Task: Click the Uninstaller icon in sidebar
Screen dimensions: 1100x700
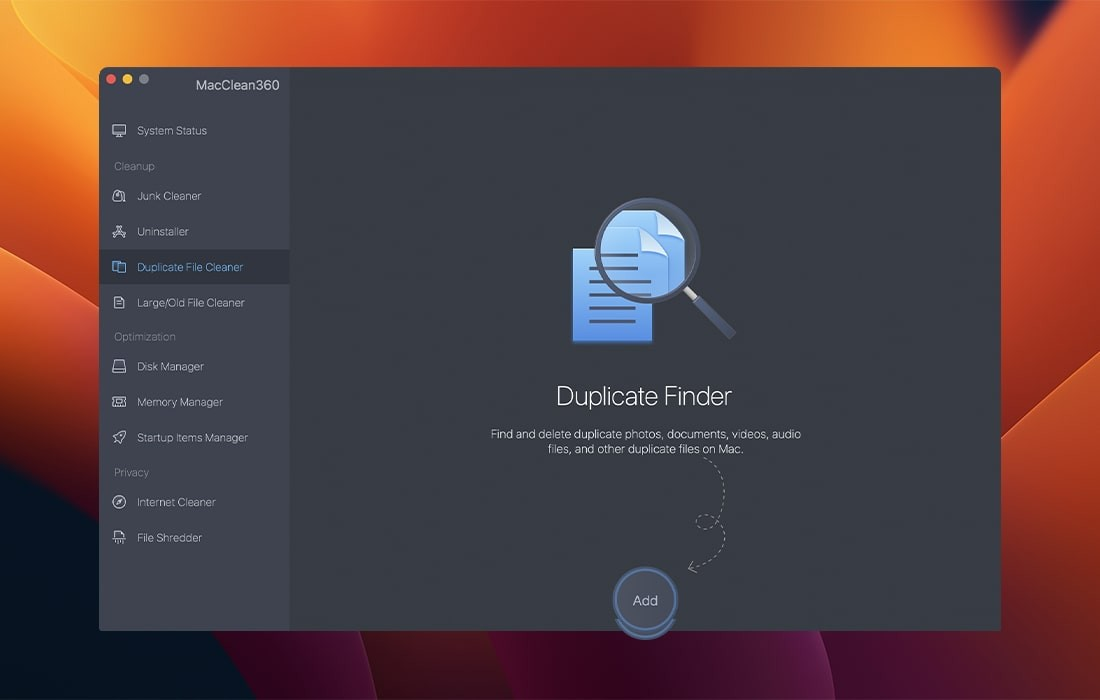Action: (119, 232)
